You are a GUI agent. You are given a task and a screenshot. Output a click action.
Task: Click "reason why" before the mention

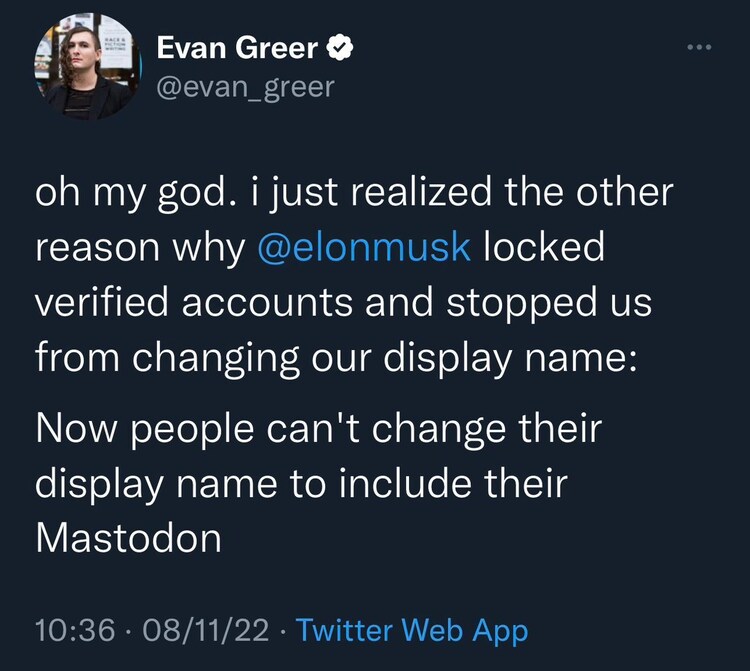point(140,247)
